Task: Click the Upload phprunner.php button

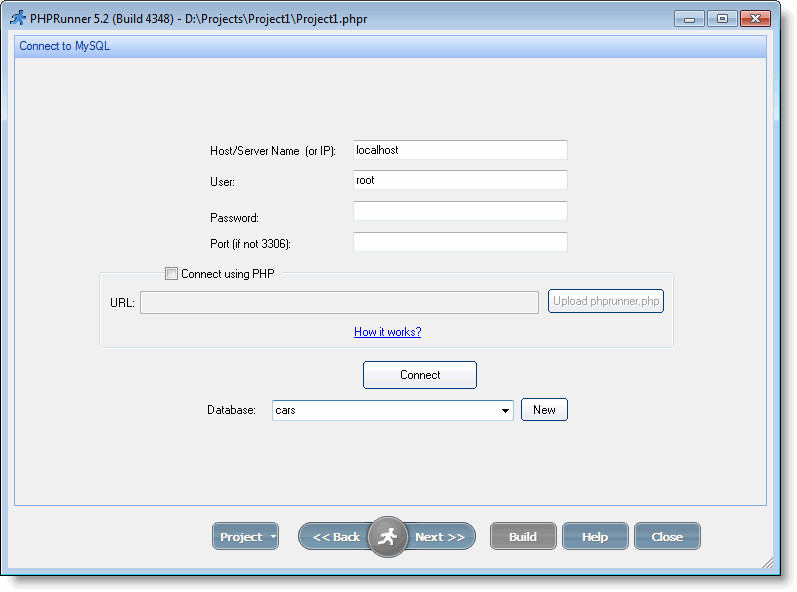Action: point(606,301)
